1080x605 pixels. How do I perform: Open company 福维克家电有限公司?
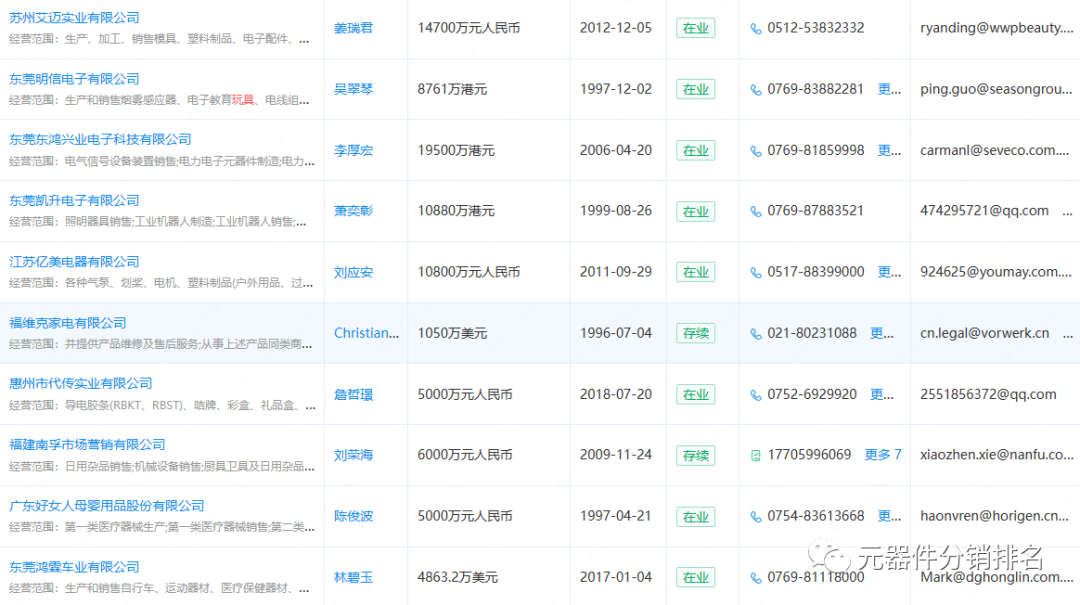pos(68,322)
